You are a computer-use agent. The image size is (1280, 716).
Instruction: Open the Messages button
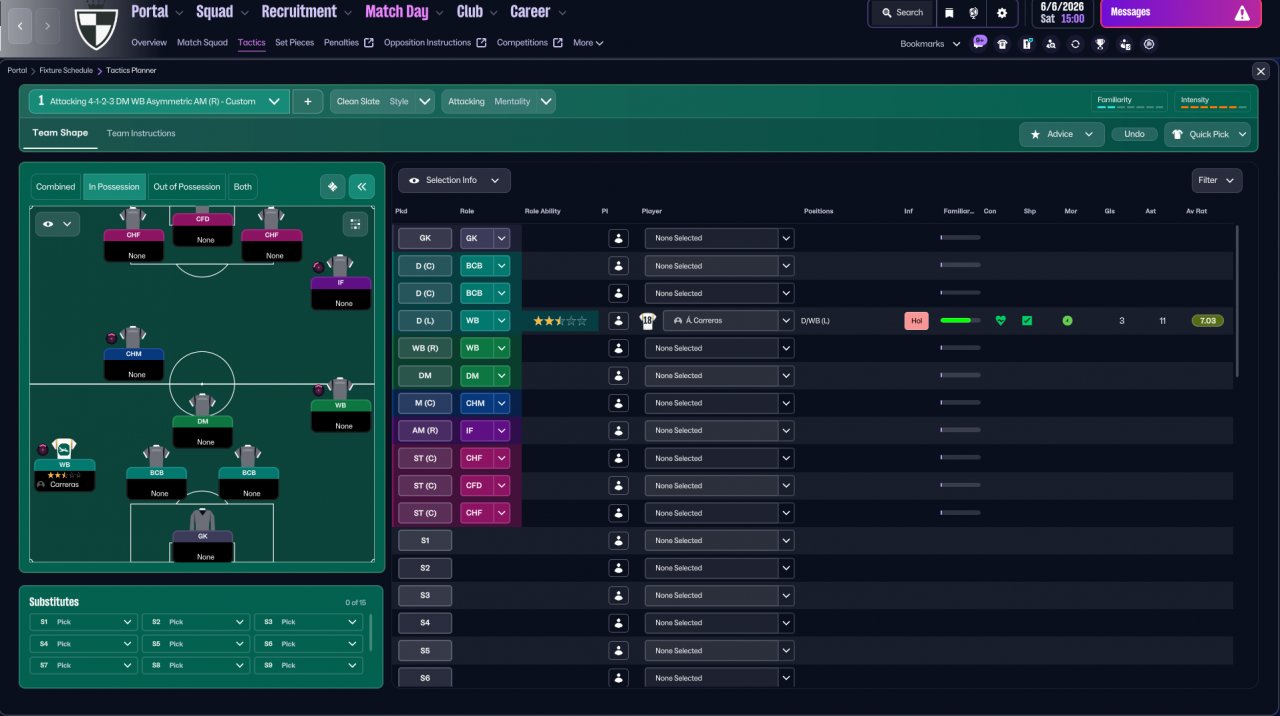coord(1179,13)
